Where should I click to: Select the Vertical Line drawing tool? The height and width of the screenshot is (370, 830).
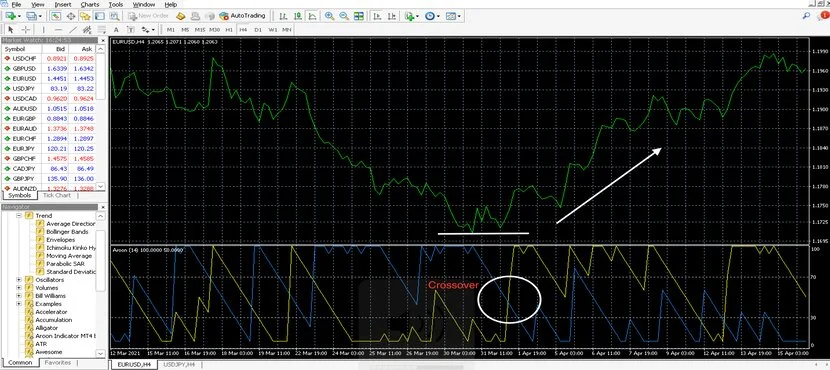pyautogui.click(x=43, y=30)
